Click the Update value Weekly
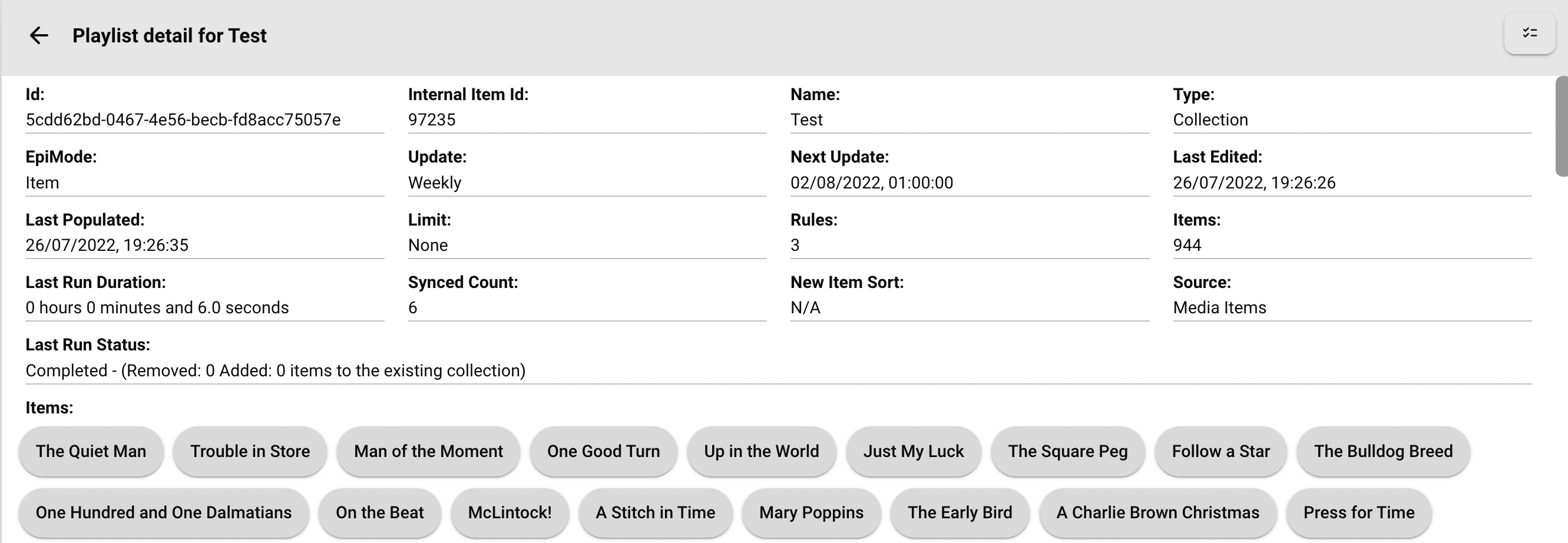 [x=435, y=183]
